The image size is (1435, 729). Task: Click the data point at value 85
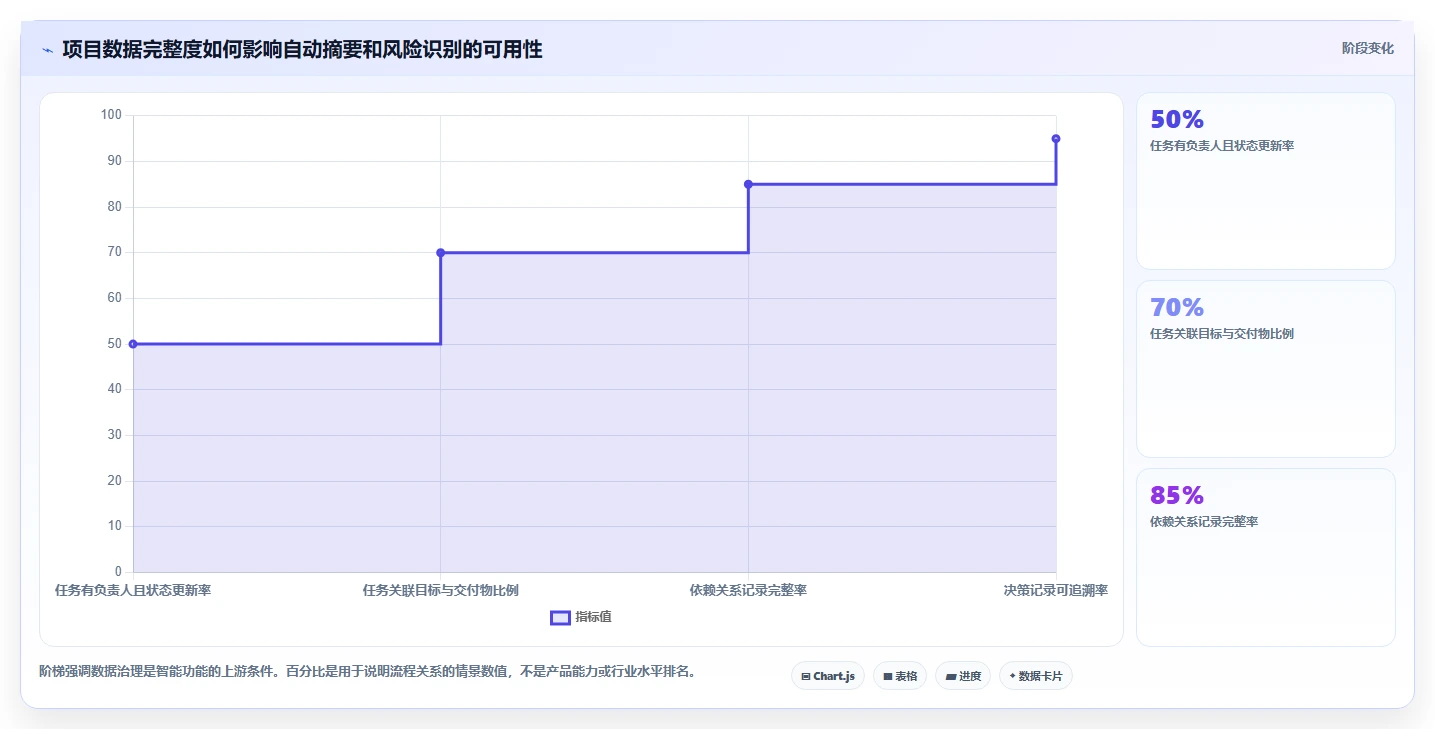click(x=748, y=184)
